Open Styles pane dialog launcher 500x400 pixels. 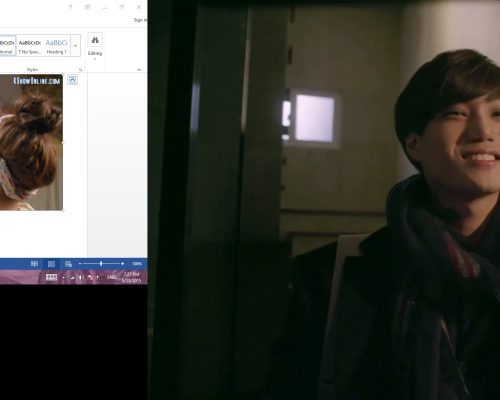(80, 69)
